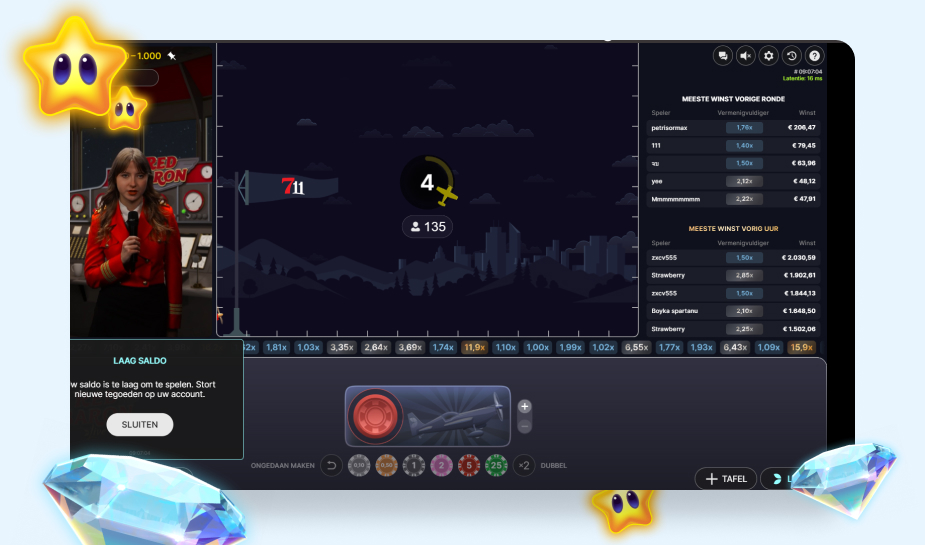Click the 1,81x history multiplier

pyautogui.click(x=276, y=347)
